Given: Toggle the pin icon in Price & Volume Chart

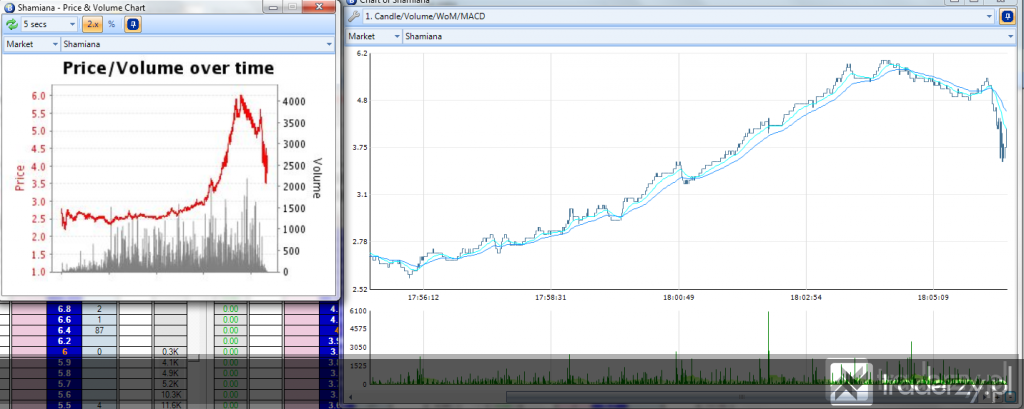Looking at the screenshot, I should [133, 24].
